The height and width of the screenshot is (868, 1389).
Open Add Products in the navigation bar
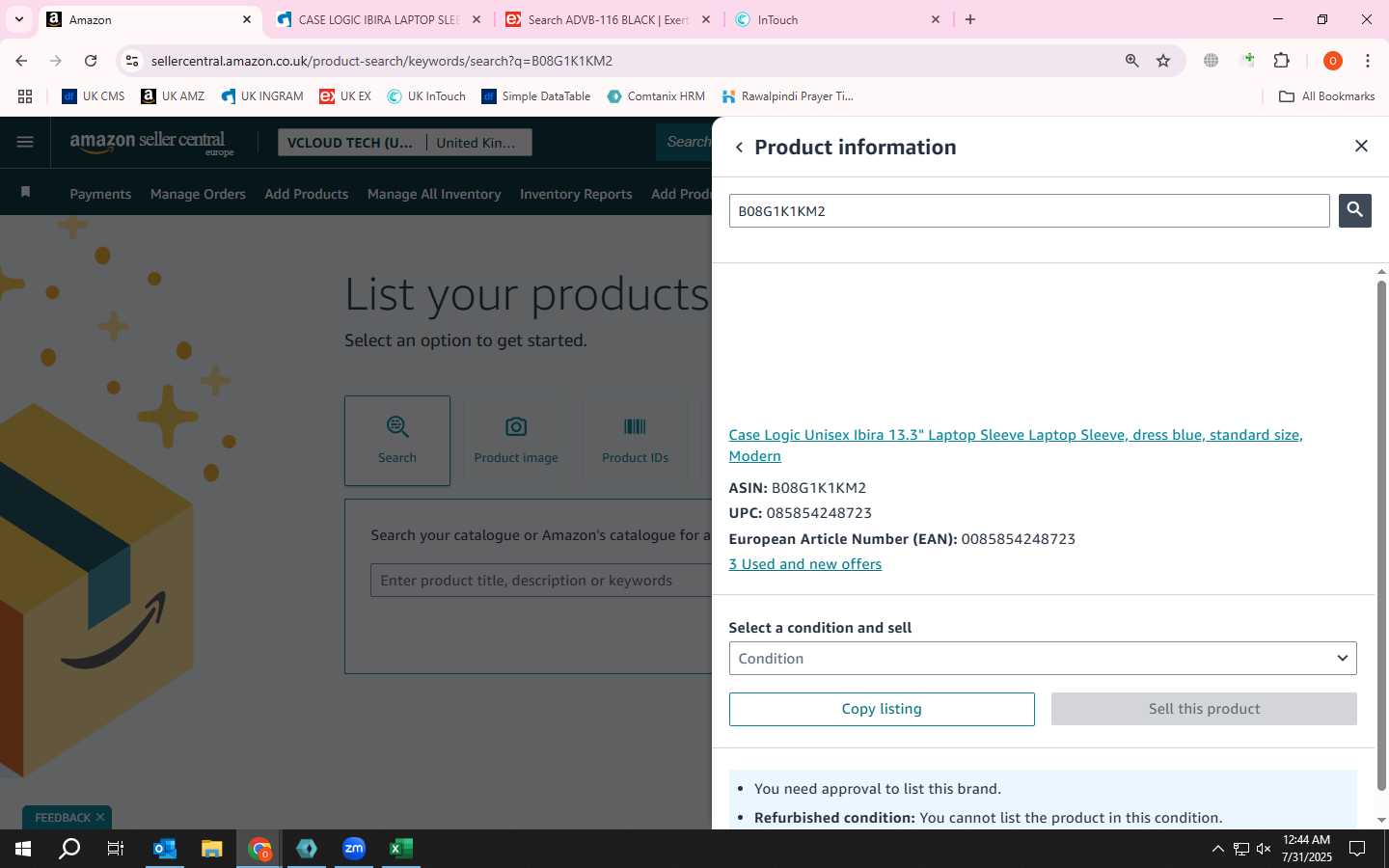(x=307, y=194)
